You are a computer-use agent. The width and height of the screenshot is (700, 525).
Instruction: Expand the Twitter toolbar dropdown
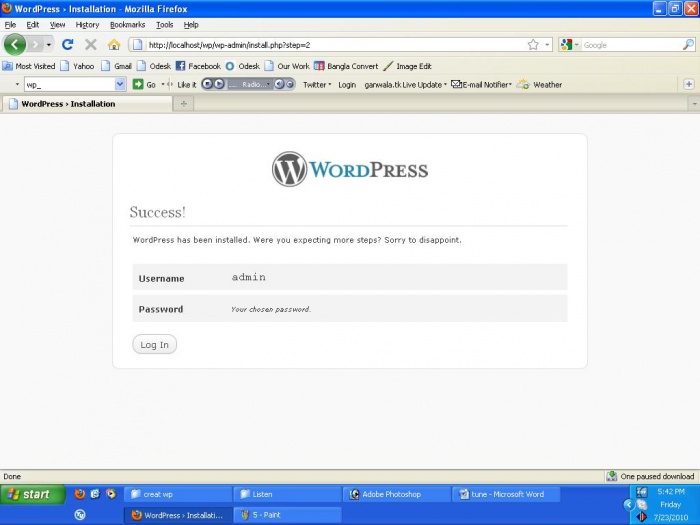click(317, 84)
